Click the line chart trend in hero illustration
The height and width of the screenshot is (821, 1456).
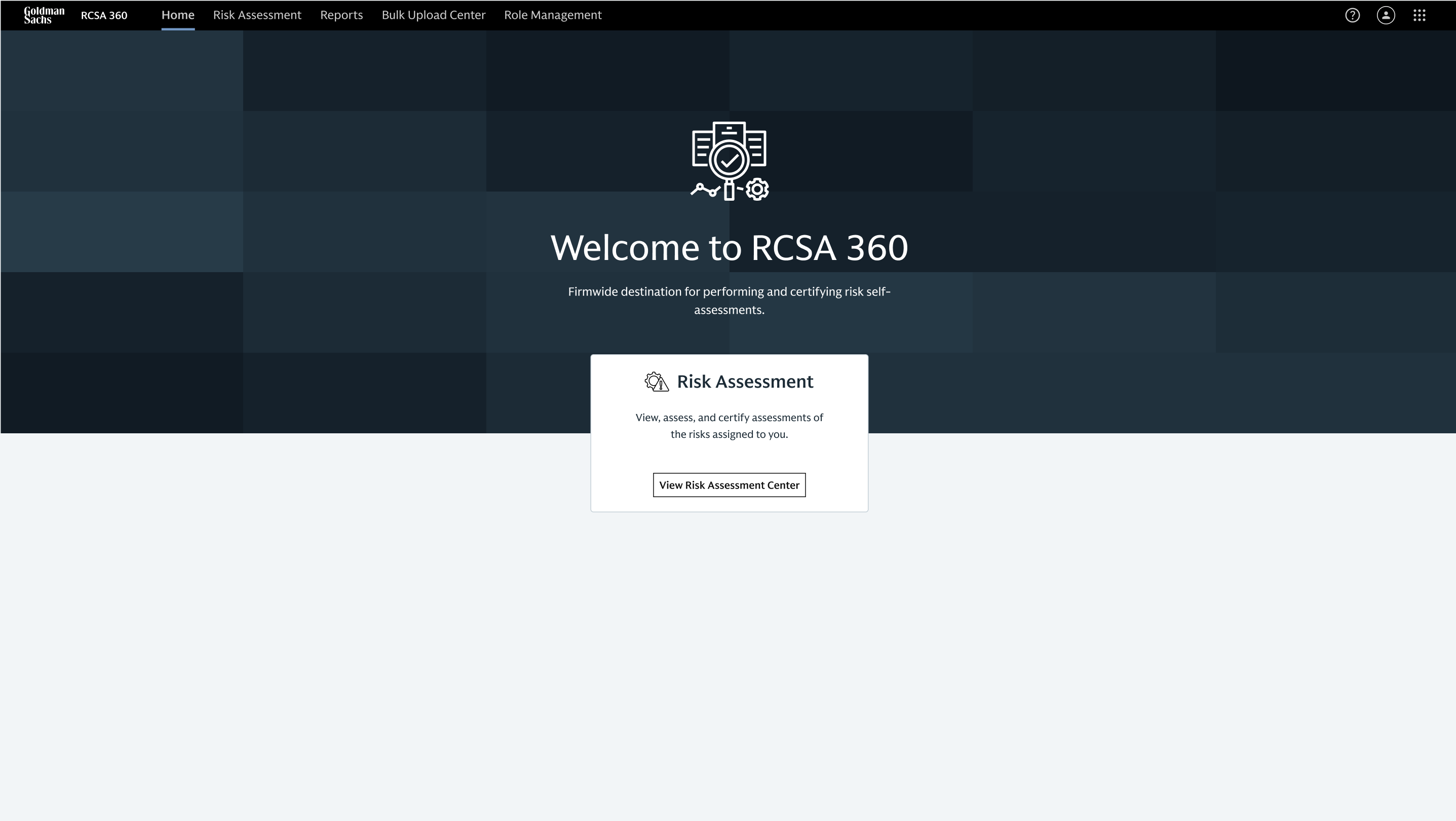coord(705,190)
